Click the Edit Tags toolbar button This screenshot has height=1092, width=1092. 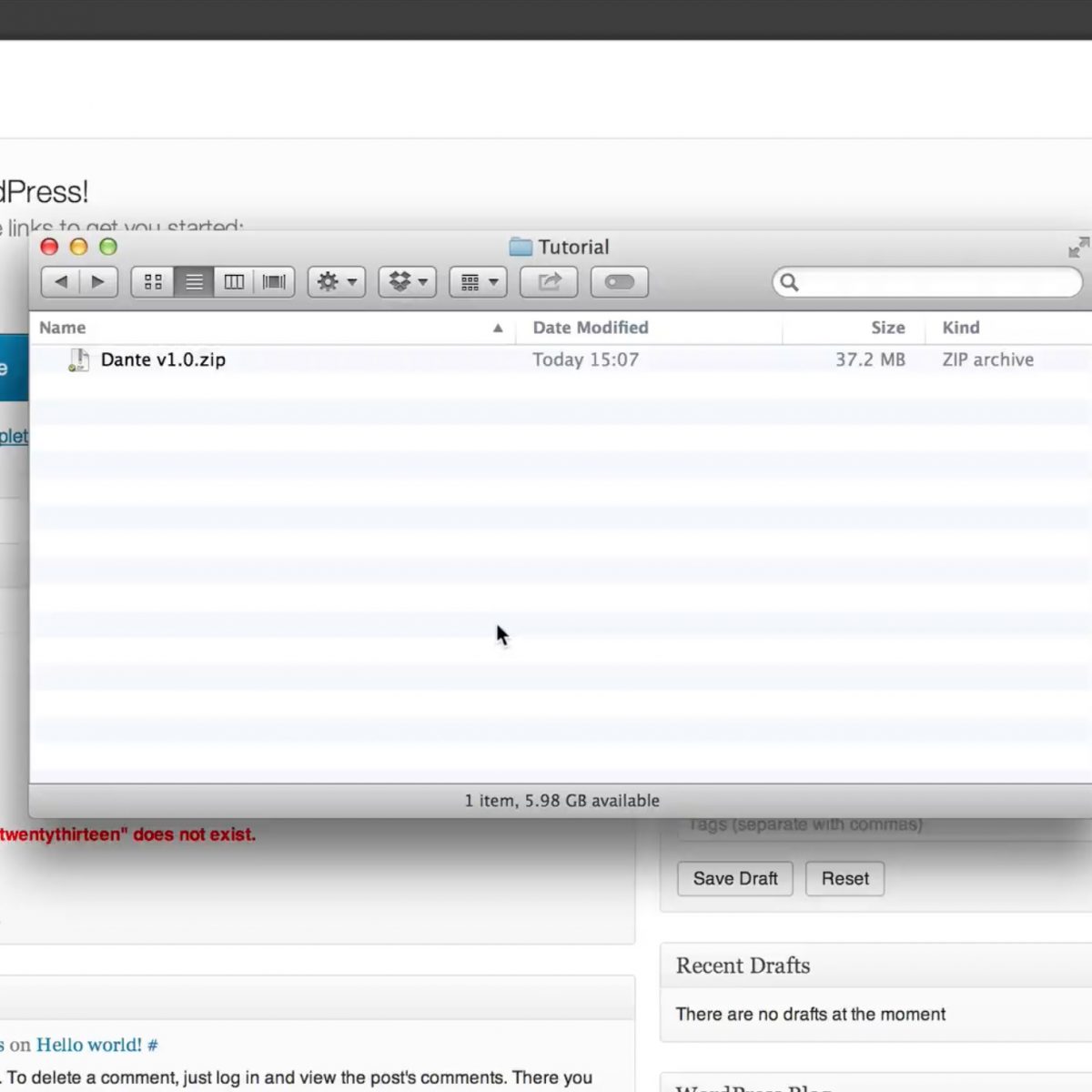pos(620,282)
